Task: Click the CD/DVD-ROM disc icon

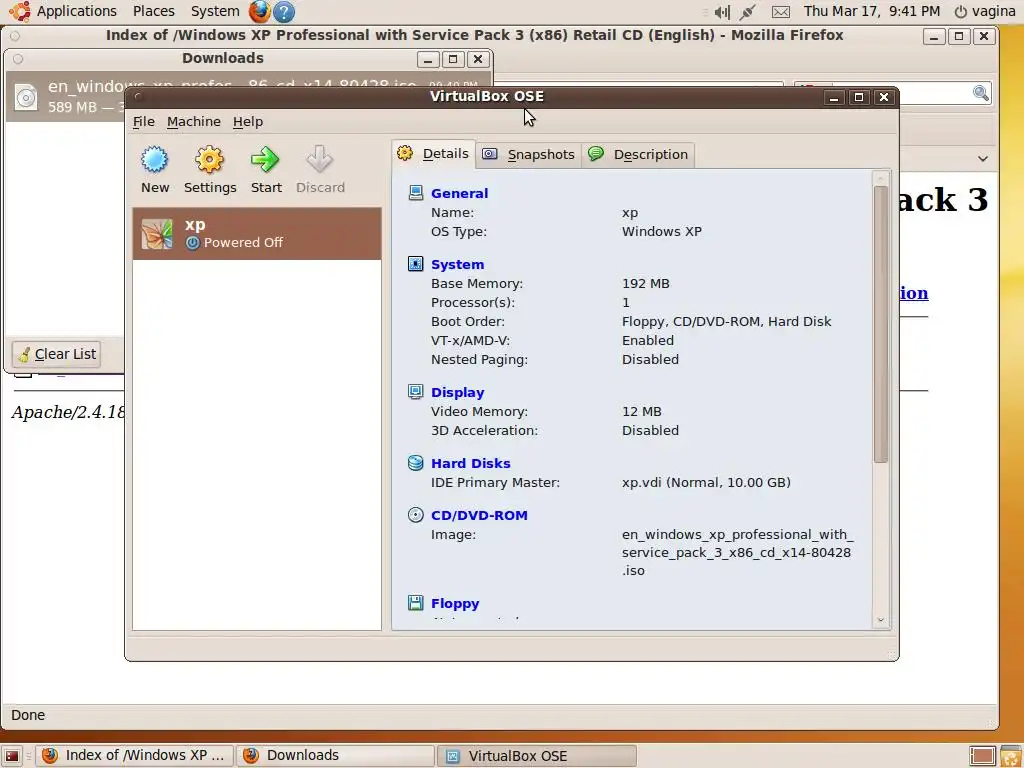Action: [415, 515]
